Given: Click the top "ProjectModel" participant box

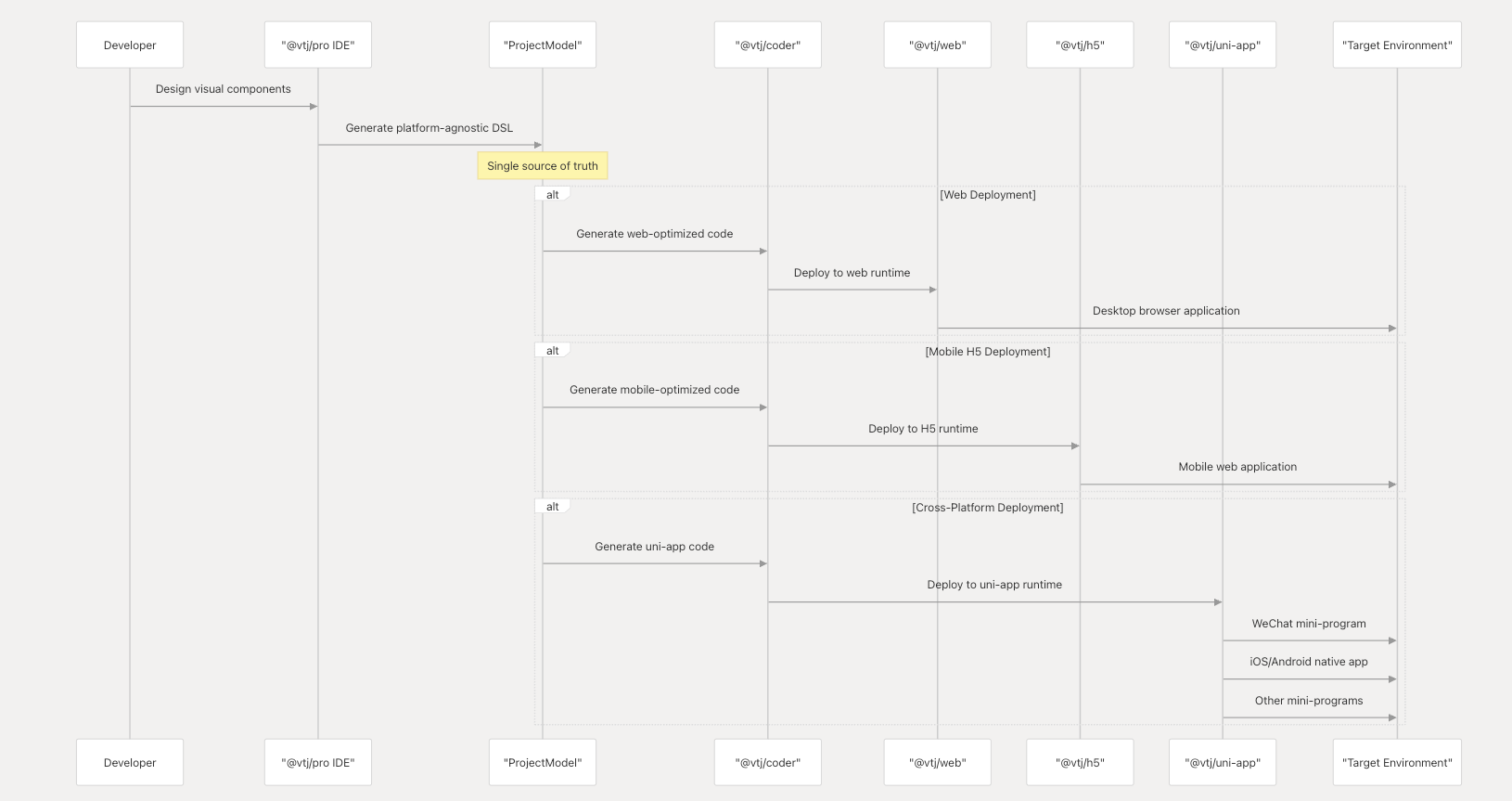Looking at the screenshot, I should pos(543,45).
